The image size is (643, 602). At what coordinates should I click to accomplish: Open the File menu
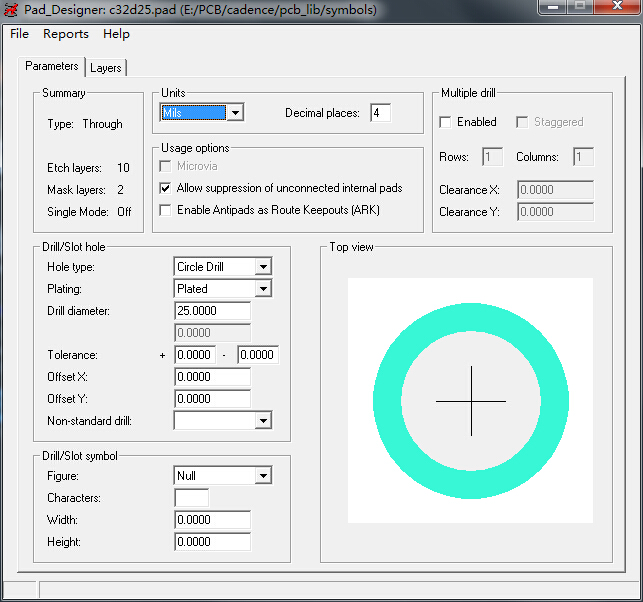pyautogui.click(x=19, y=34)
